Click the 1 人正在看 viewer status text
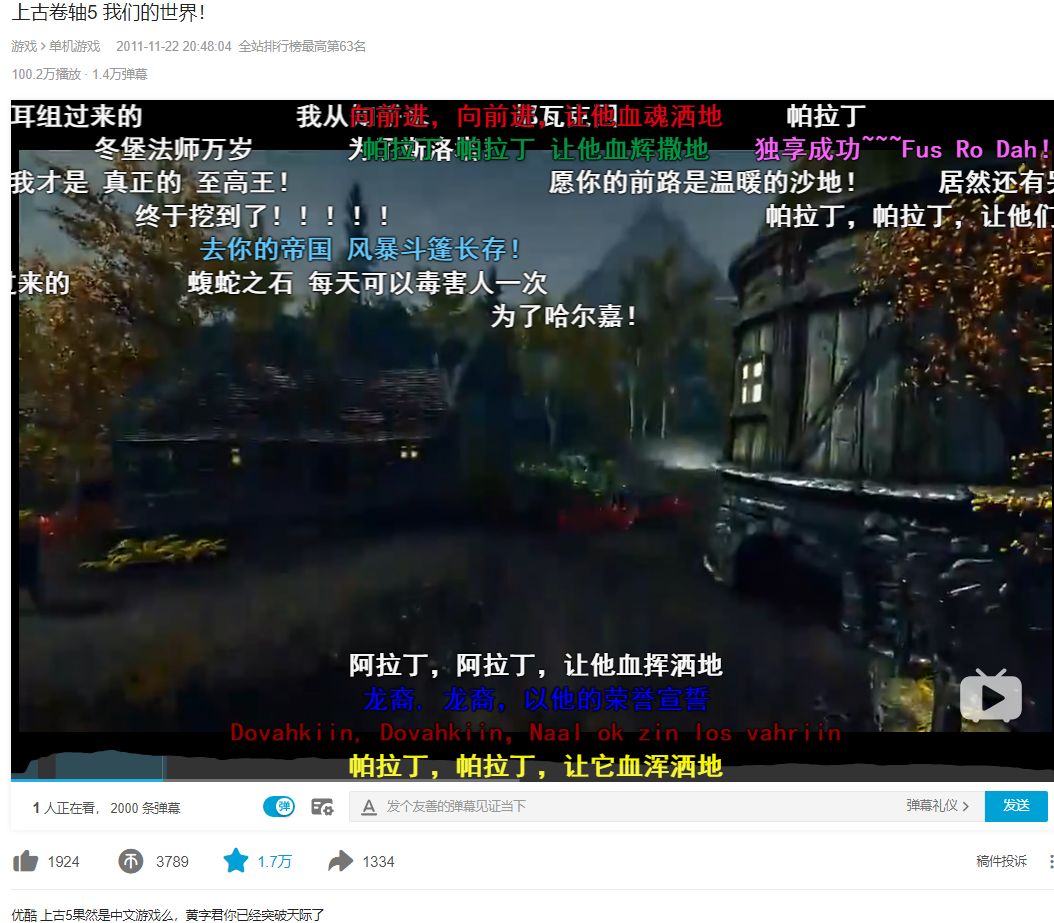 [65, 807]
